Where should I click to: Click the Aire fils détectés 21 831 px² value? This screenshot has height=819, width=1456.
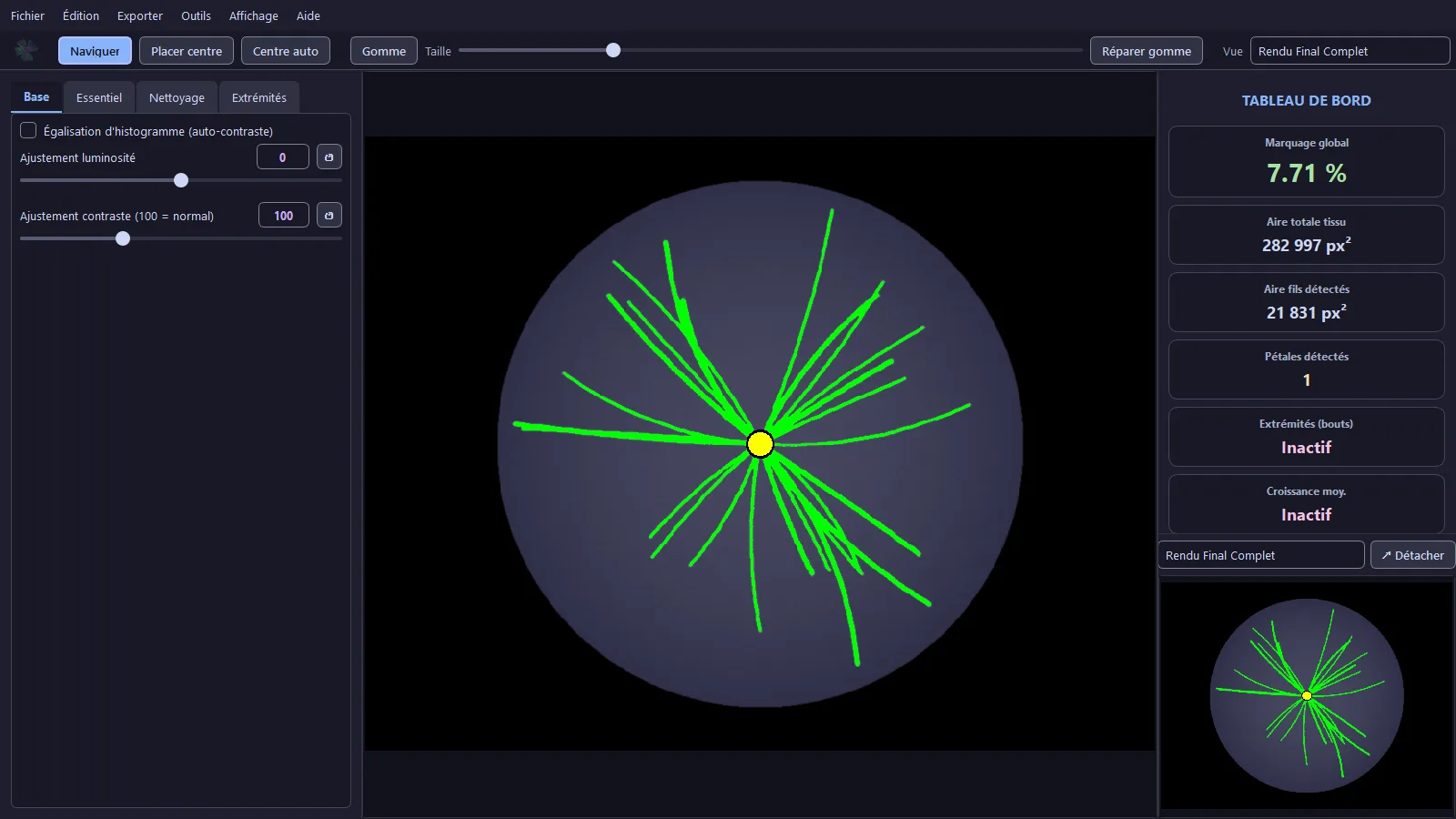pos(1307,312)
